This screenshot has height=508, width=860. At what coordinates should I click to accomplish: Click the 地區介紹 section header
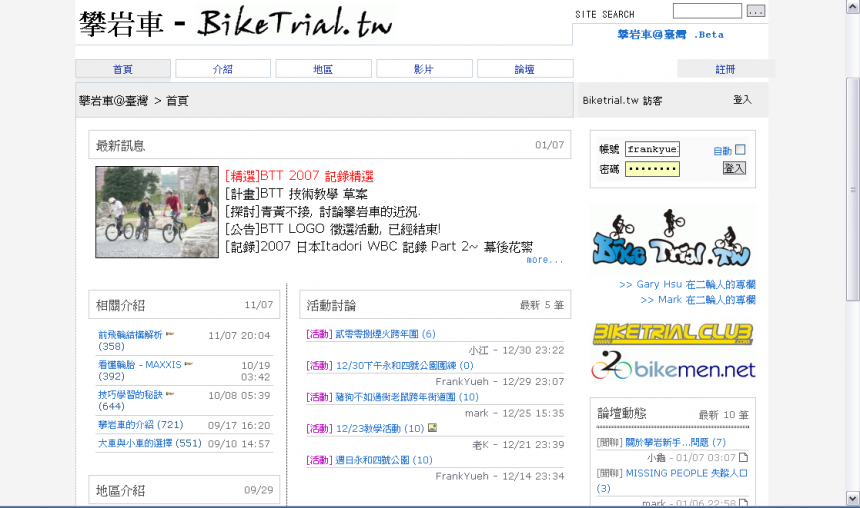tap(184, 490)
